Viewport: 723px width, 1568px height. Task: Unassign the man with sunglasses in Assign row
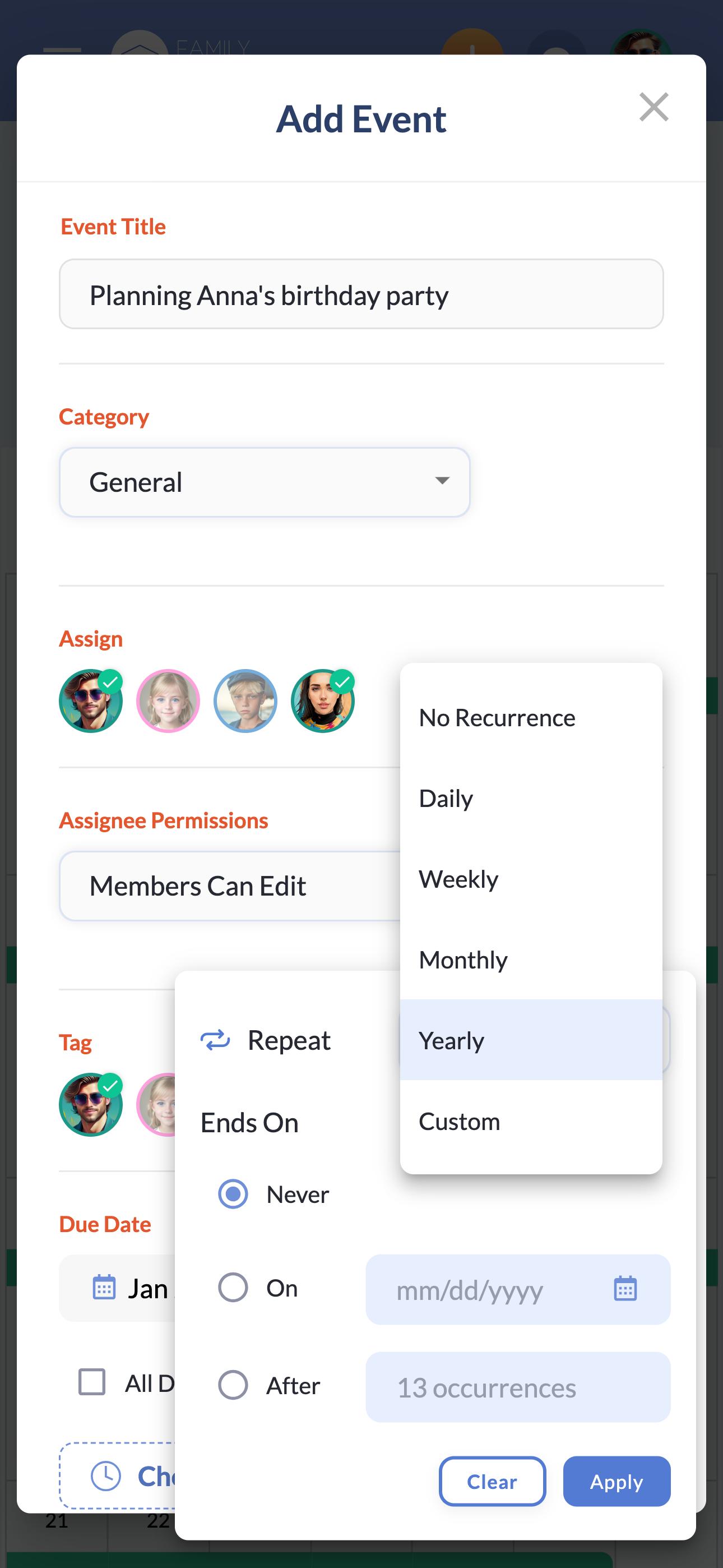(x=91, y=700)
